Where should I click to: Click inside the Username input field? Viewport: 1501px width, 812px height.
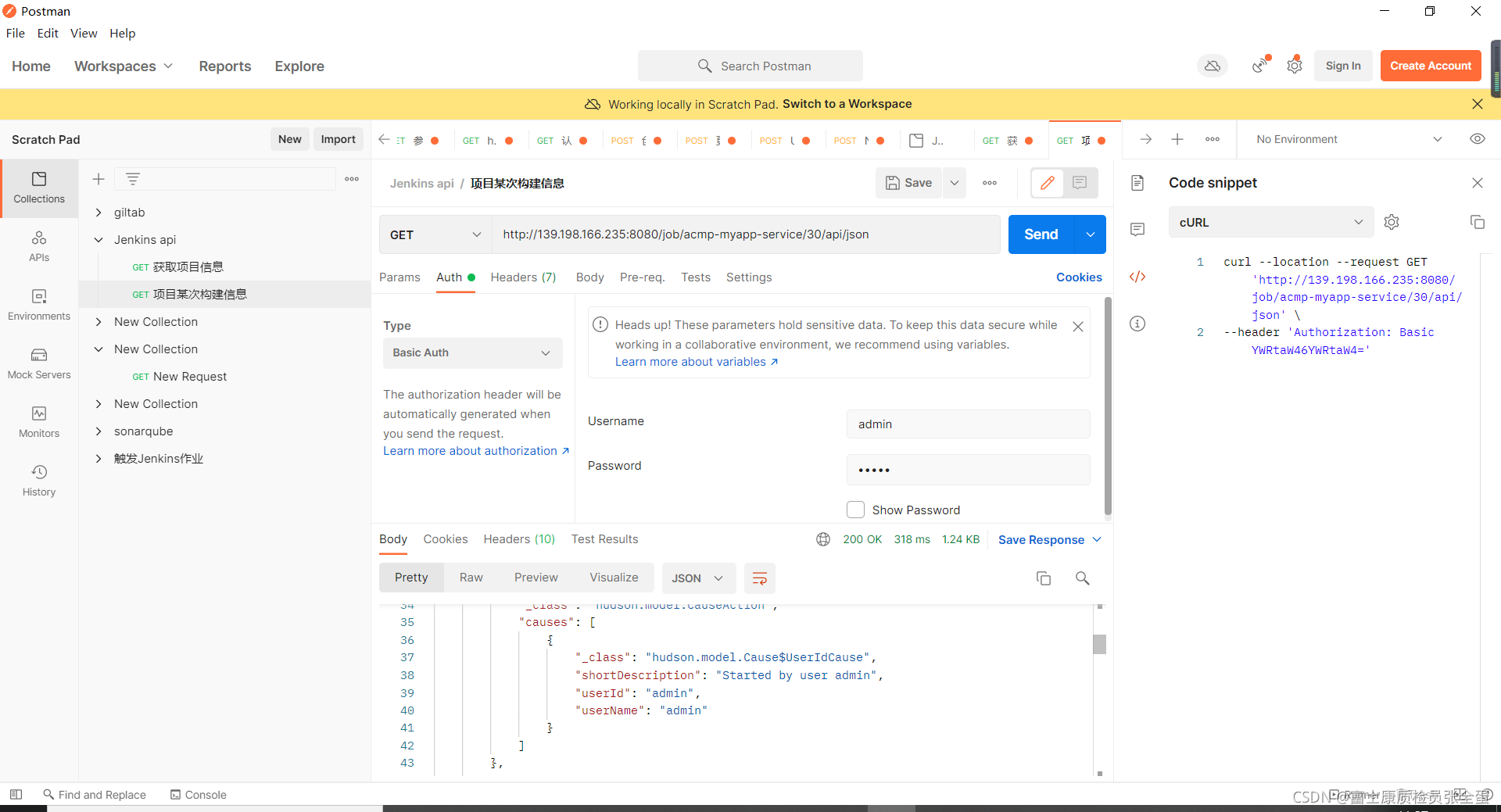tap(968, 424)
